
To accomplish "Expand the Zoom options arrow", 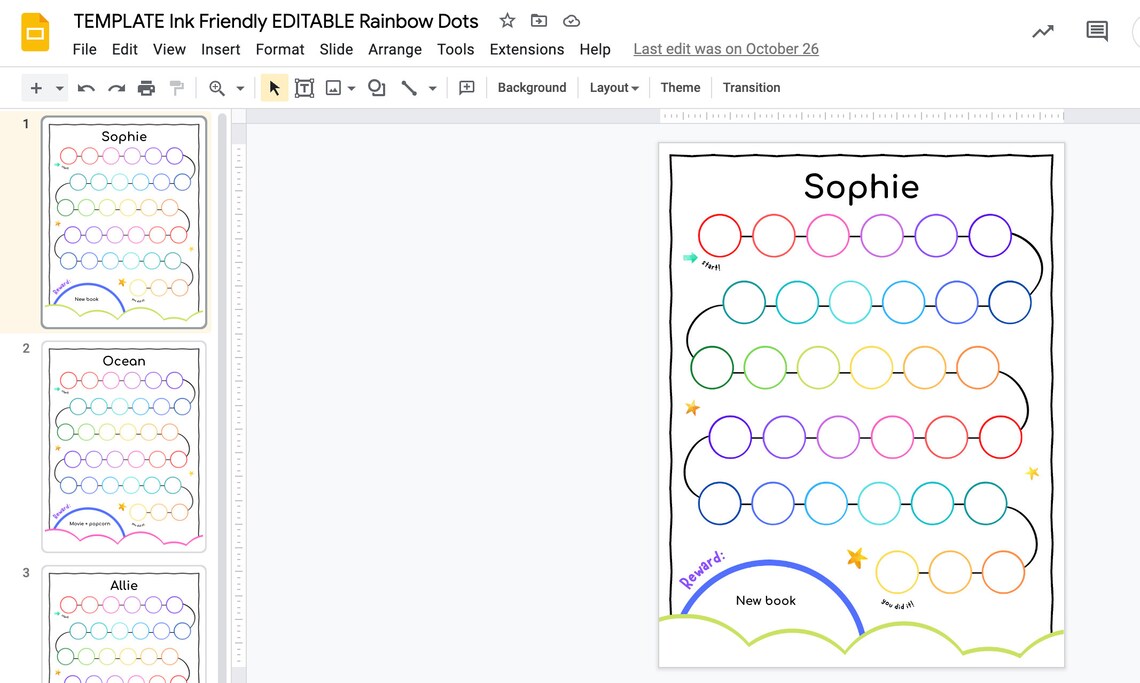I will (240, 88).
